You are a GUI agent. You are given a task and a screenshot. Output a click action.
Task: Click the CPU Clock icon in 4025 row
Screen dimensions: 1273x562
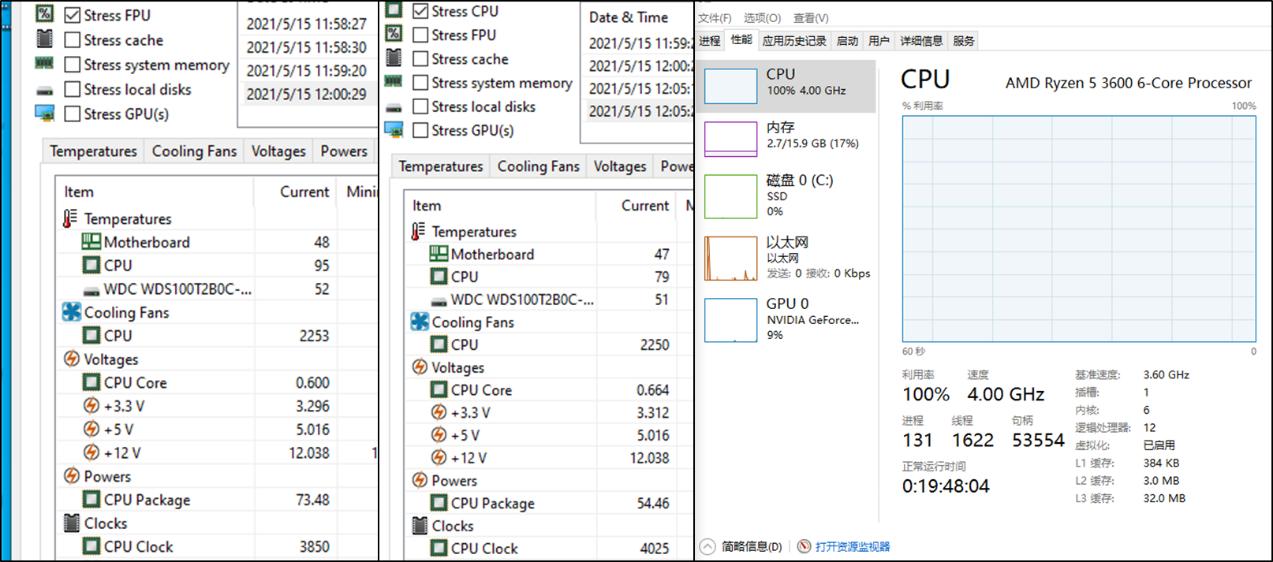tap(440, 548)
